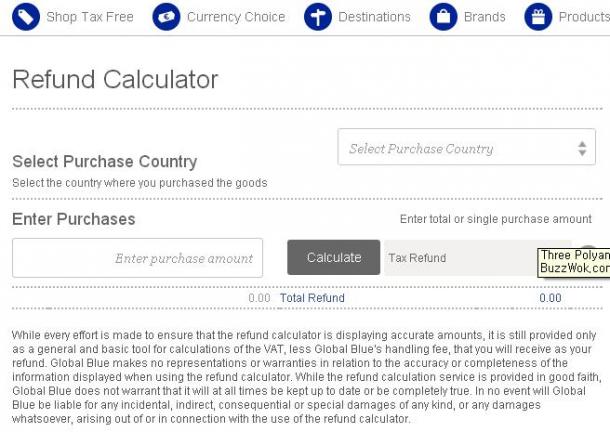The image size is (610, 432).
Task: Click the Select Purchase Country heading
Action: coord(105,162)
